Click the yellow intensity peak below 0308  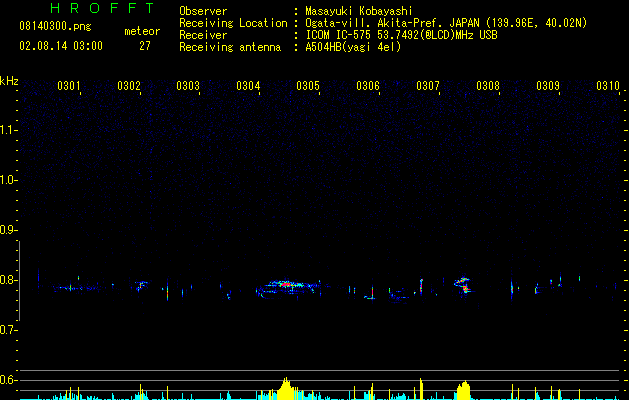coord(464,390)
